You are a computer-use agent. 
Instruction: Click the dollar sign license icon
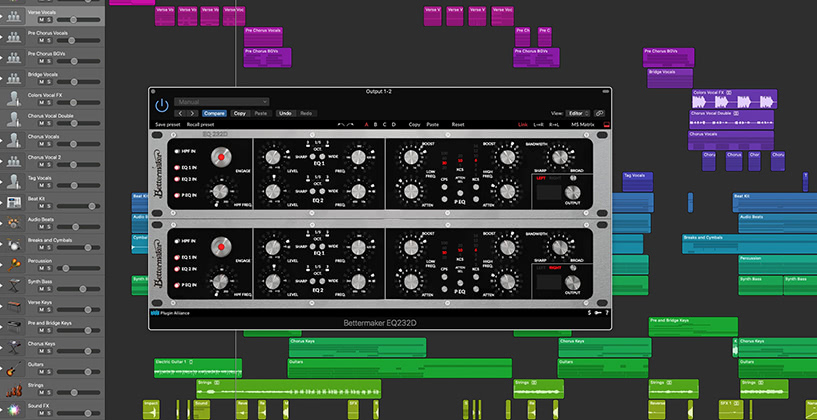pos(590,313)
